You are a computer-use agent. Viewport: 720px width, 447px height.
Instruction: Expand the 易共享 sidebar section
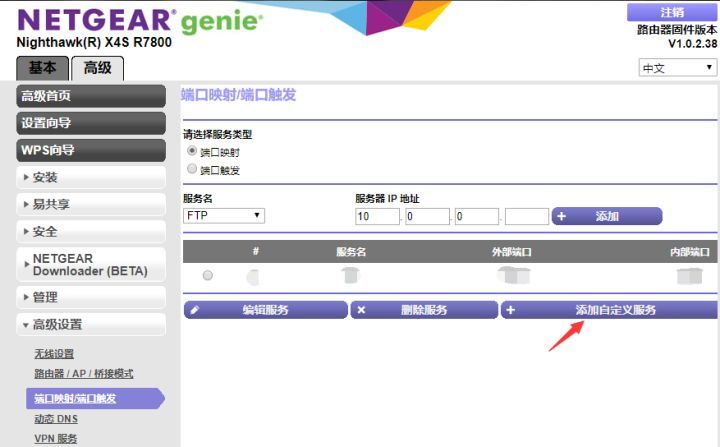point(92,204)
